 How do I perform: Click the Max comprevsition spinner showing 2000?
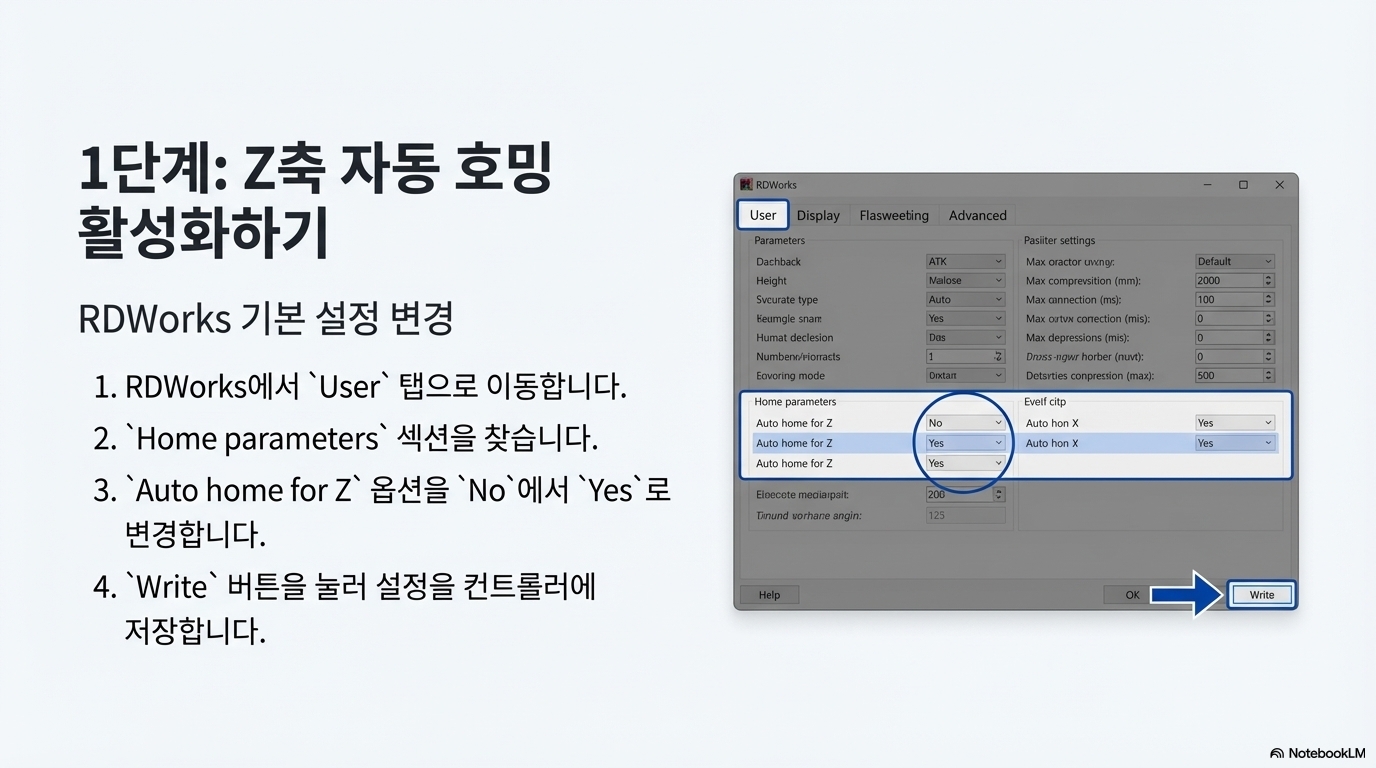(1235, 281)
